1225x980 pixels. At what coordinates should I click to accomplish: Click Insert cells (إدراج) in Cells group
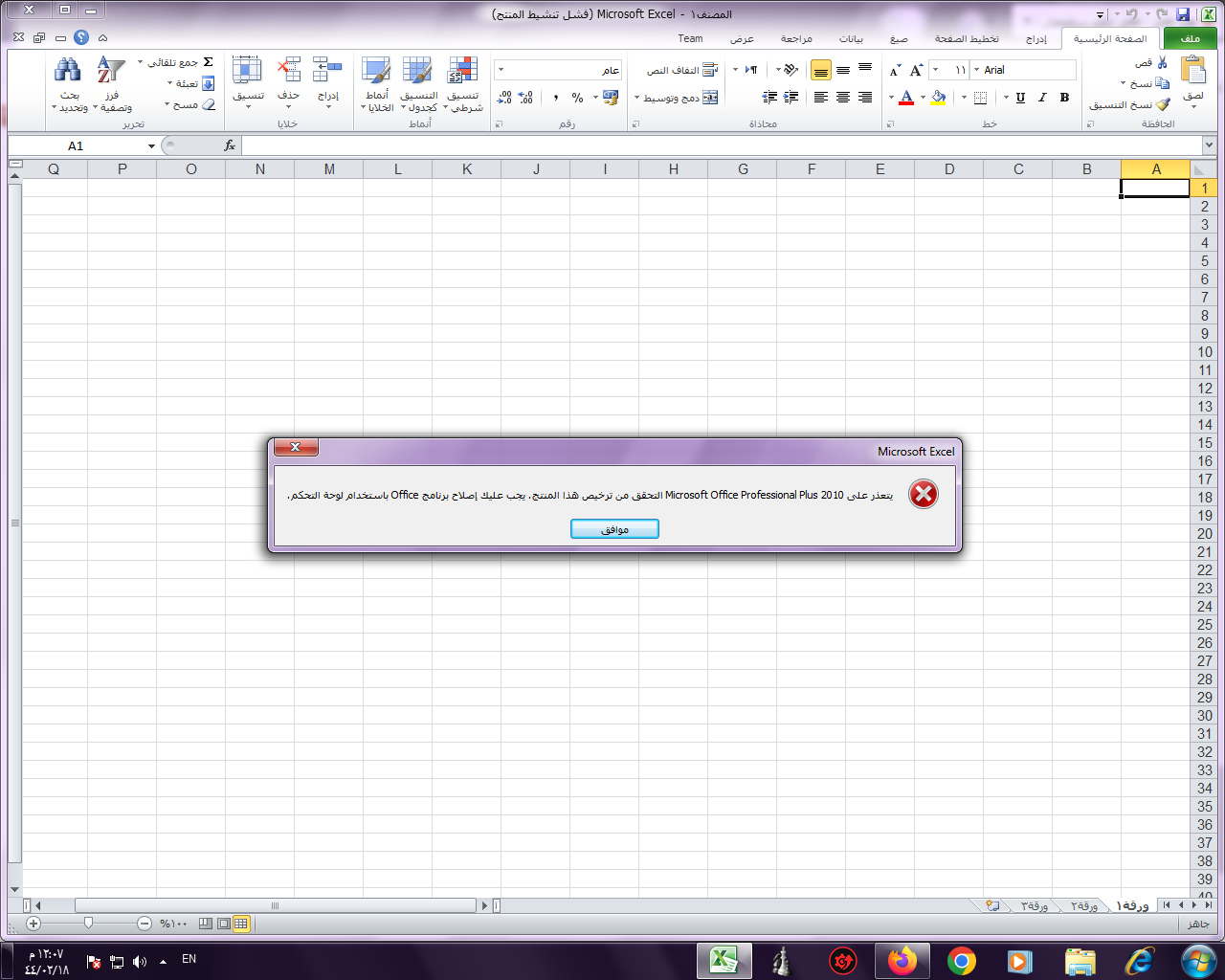pos(328,83)
